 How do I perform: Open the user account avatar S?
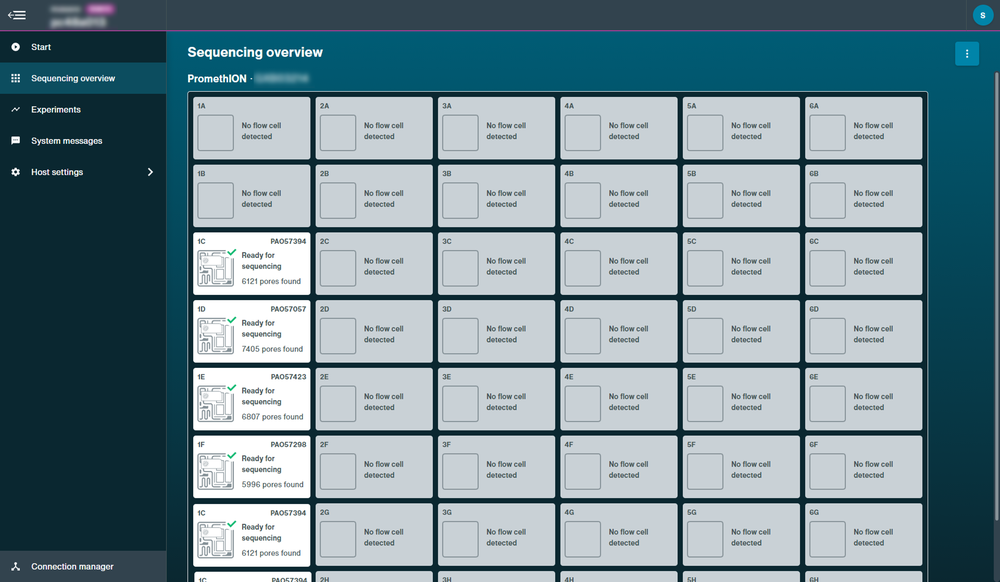(x=982, y=15)
